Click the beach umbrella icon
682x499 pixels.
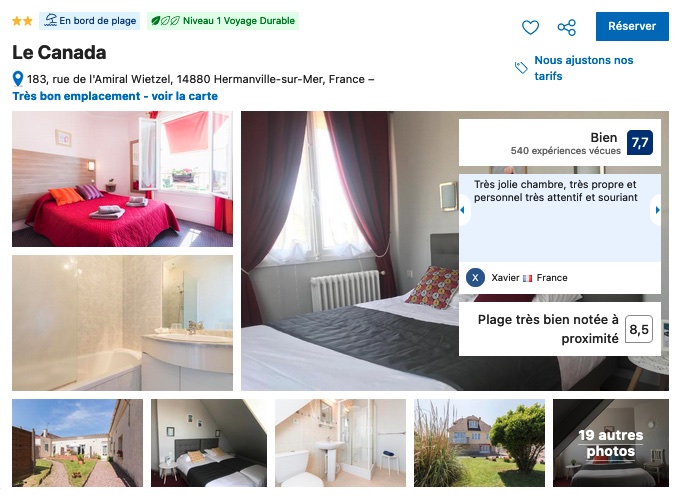[x=50, y=20]
